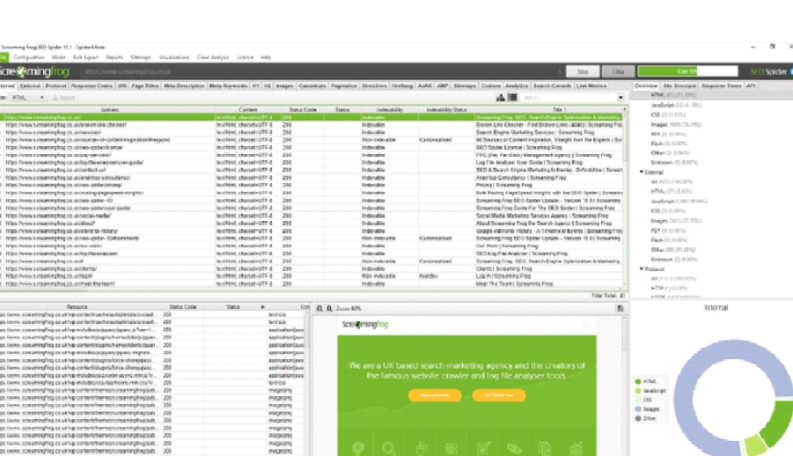793x456 pixels.
Task: Click the rendered page preview vertical scrollbar
Action: coord(624,385)
